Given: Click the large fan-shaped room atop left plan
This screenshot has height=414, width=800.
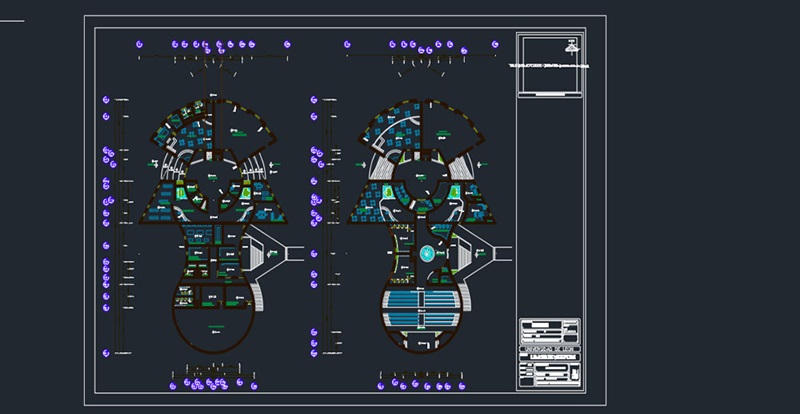Looking at the screenshot, I should pyautogui.click(x=240, y=128).
